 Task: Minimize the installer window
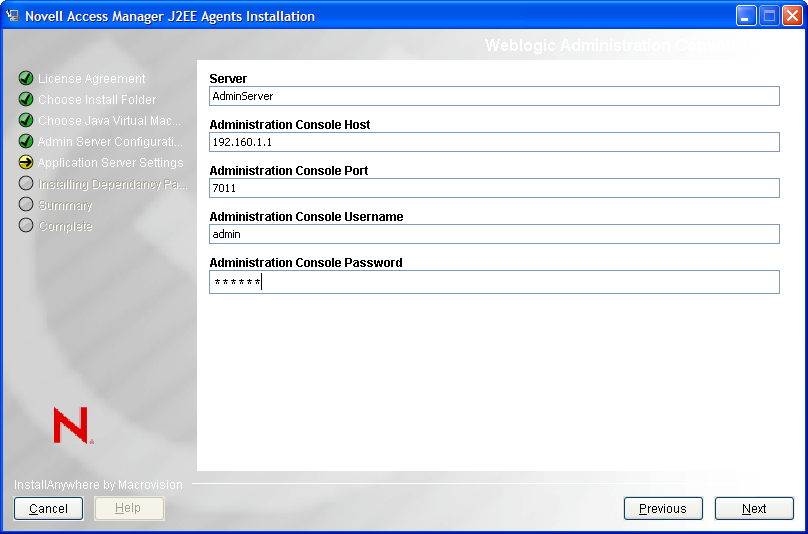[x=745, y=16]
